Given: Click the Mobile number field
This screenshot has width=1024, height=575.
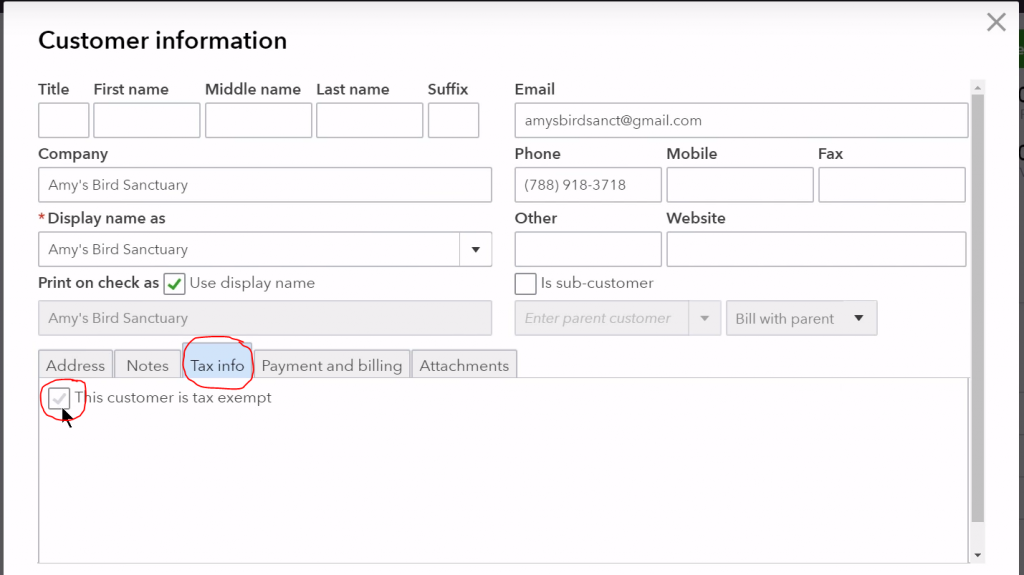Looking at the screenshot, I should pyautogui.click(x=739, y=185).
